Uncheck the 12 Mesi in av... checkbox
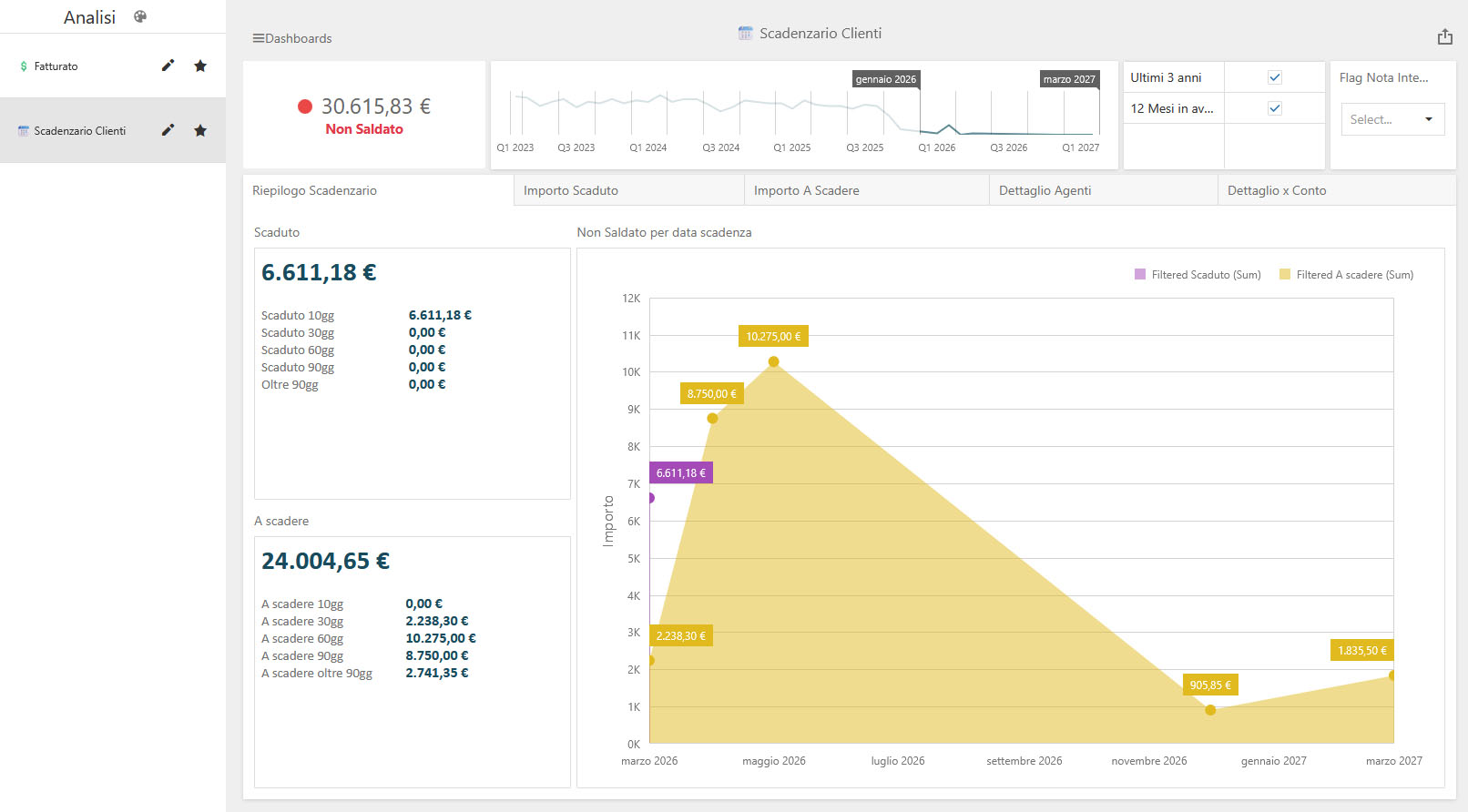The height and width of the screenshot is (812, 1468). pos(1275,108)
